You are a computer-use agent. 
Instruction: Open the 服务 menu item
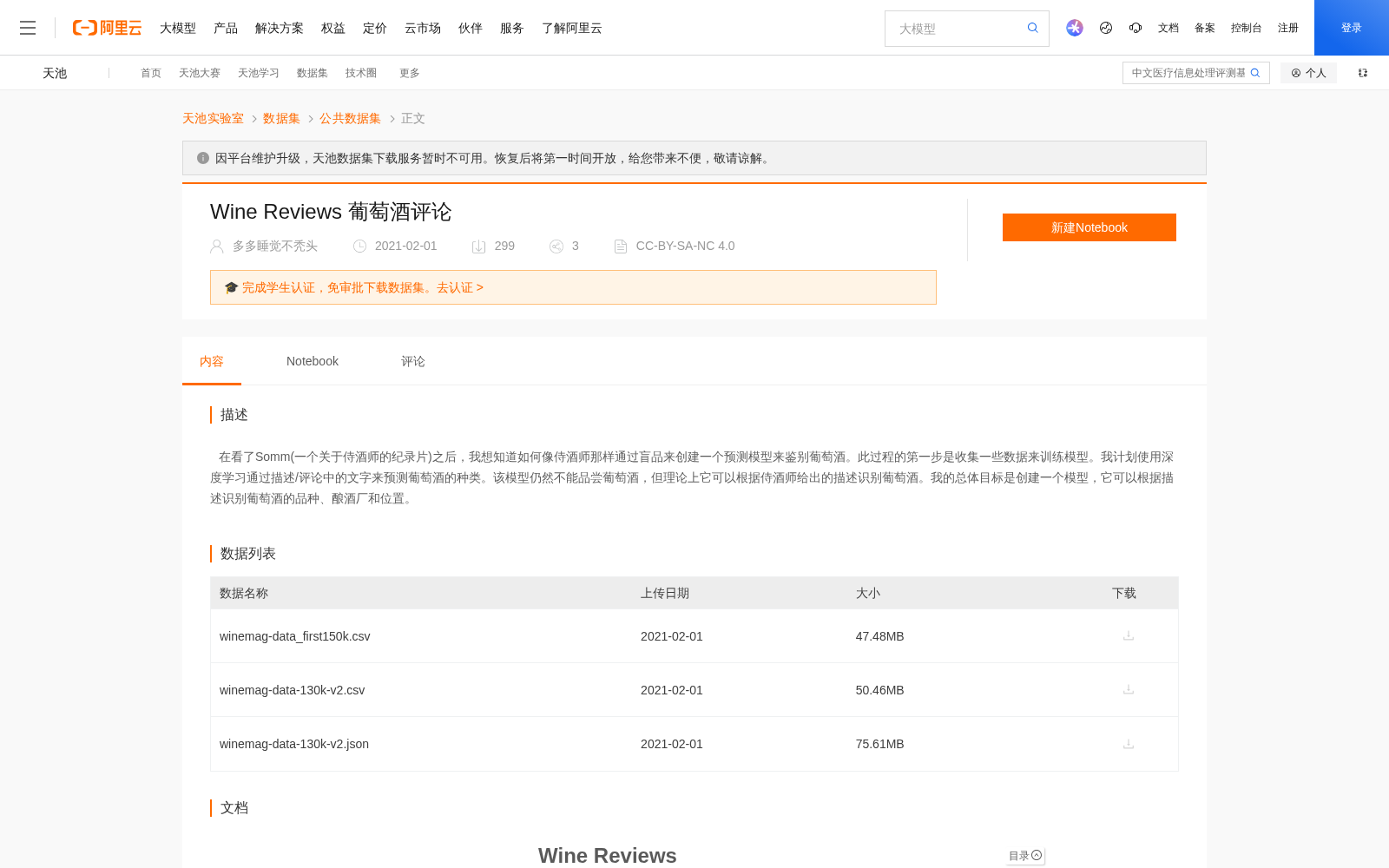(x=512, y=28)
